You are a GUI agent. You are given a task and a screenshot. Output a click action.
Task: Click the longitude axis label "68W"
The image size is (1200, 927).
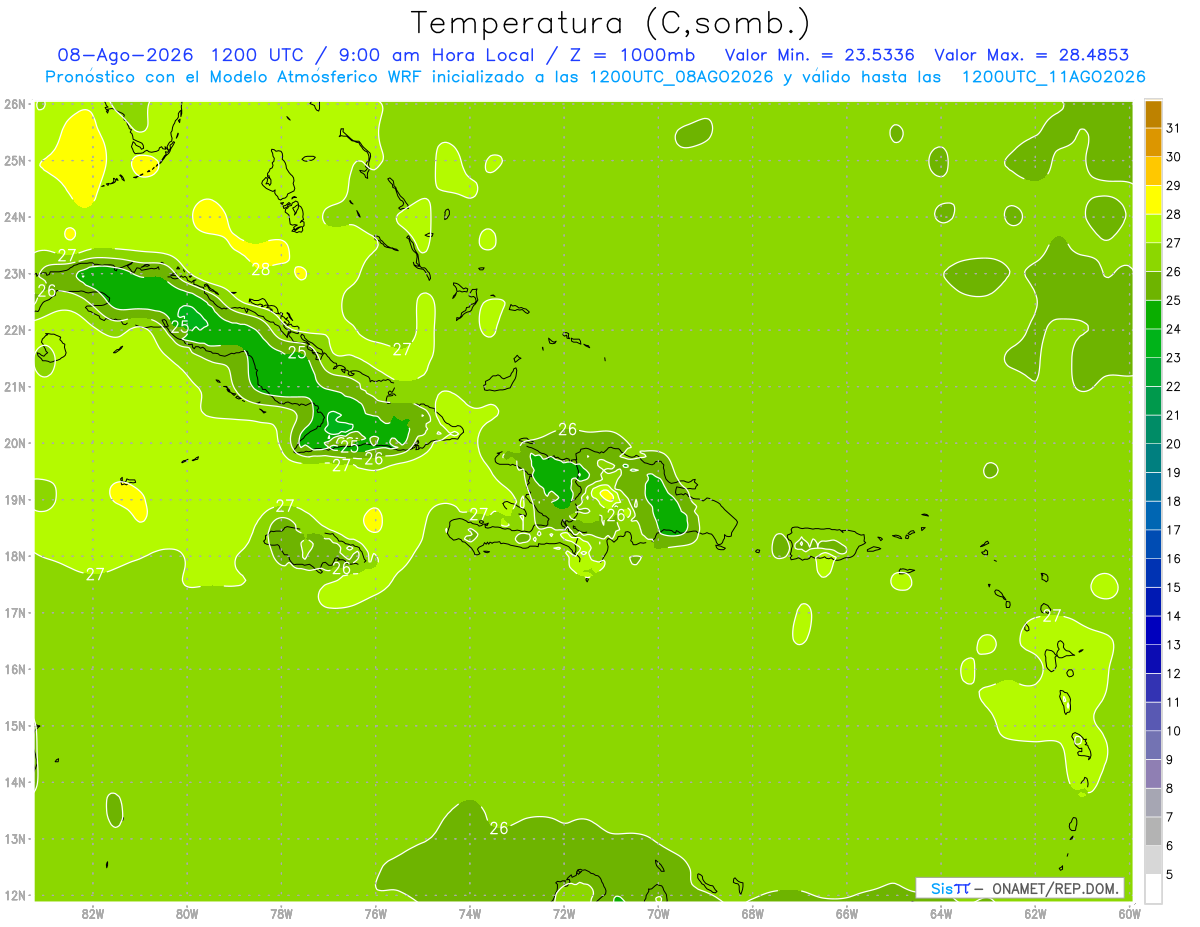pyautogui.click(x=753, y=914)
